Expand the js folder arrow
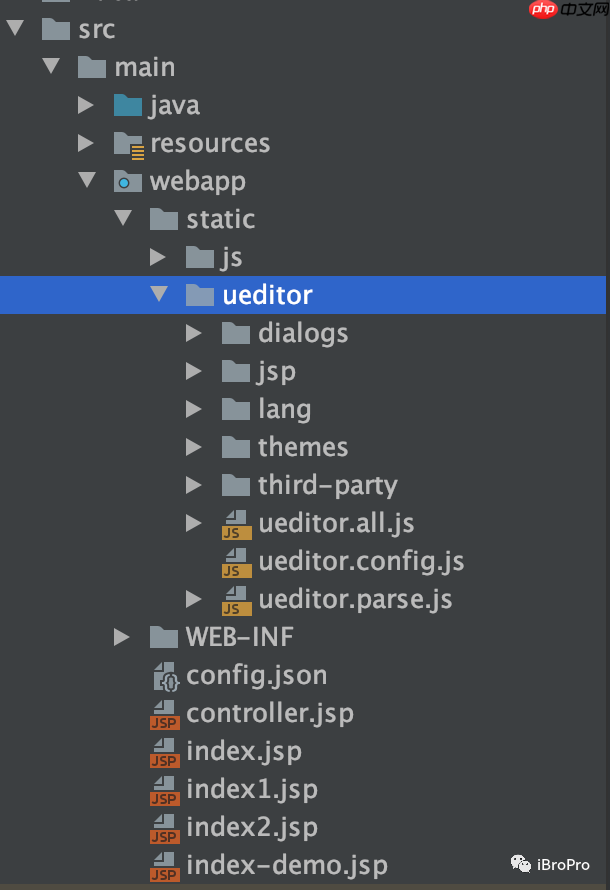Screen dimensions: 610x890 click(158, 257)
